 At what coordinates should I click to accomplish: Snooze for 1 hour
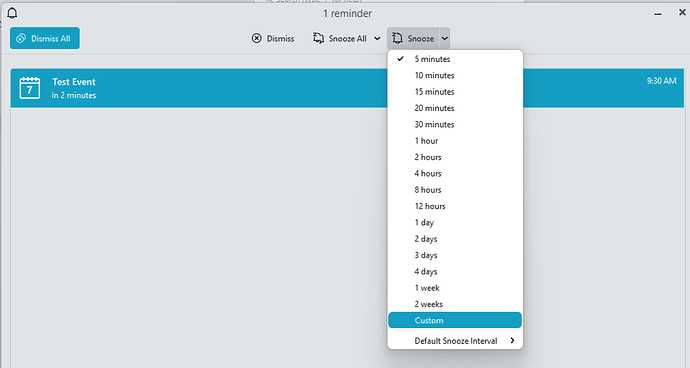pyautogui.click(x=455, y=141)
